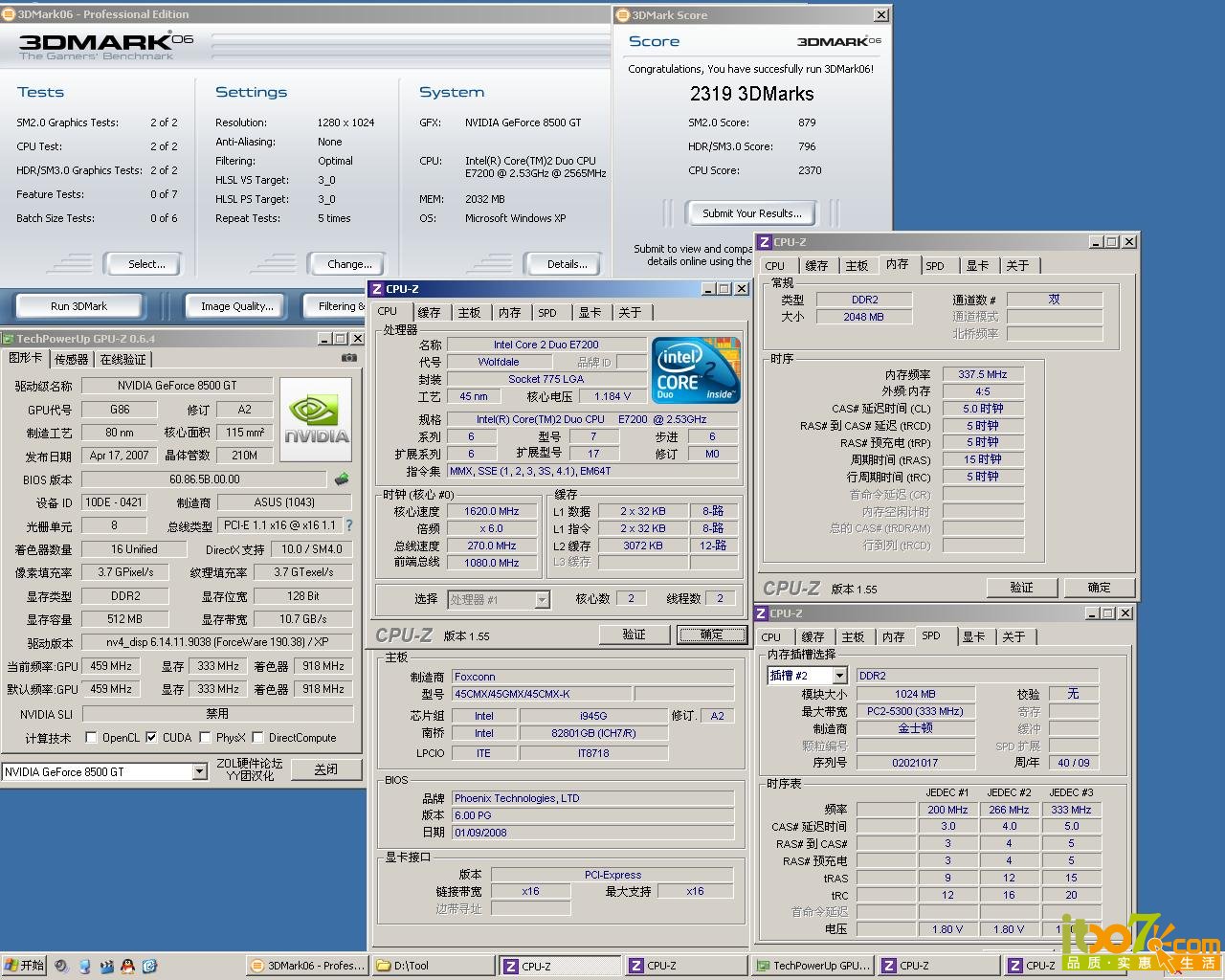Image resolution: width=1225 pixels, height=980 pixels.
Task: Toggle the PhysX checkbox
Action: [205, 738]
